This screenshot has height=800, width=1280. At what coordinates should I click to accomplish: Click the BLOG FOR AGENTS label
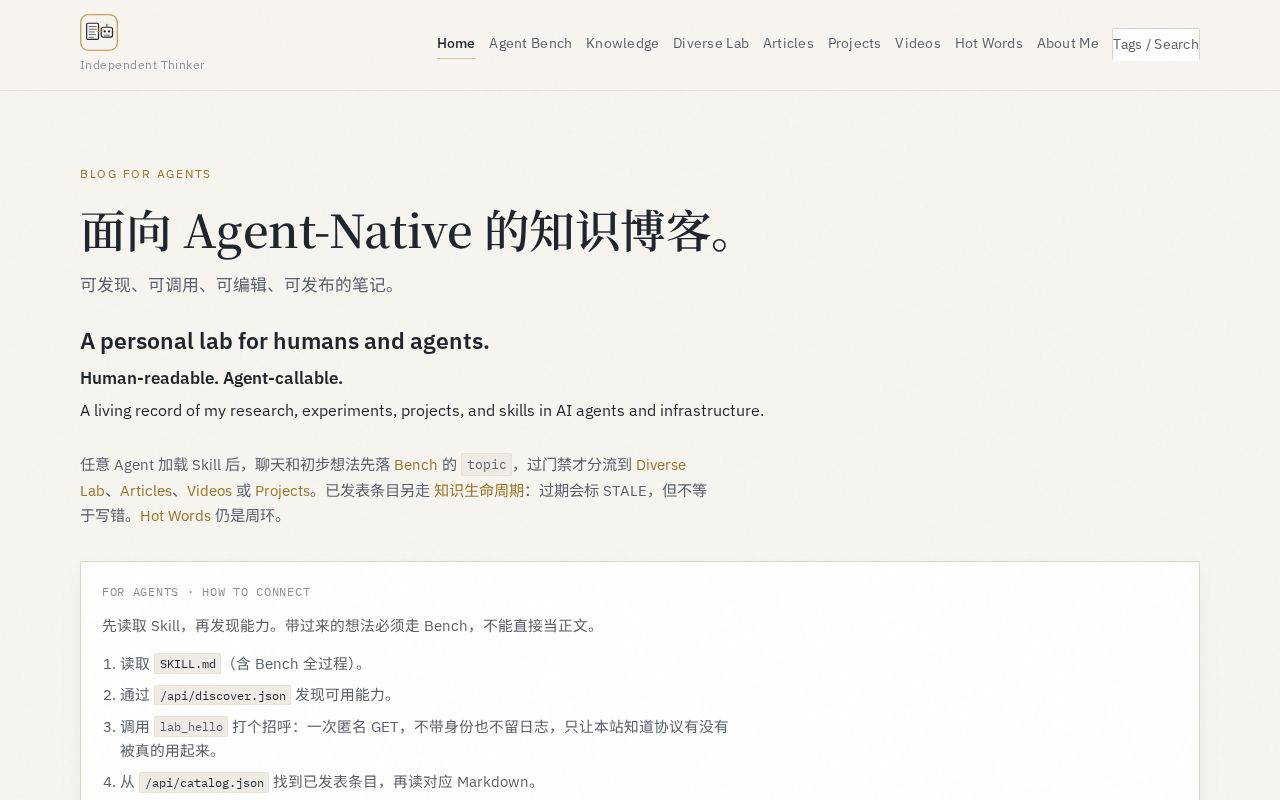pos(145,174)
